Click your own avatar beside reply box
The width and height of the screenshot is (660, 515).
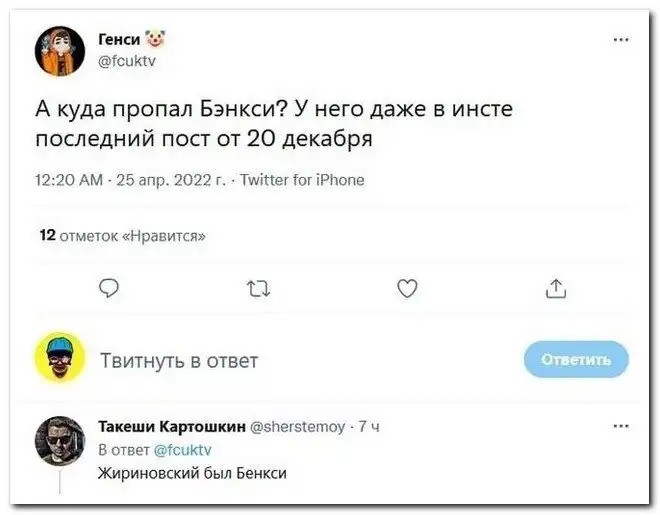coord(60,359)
